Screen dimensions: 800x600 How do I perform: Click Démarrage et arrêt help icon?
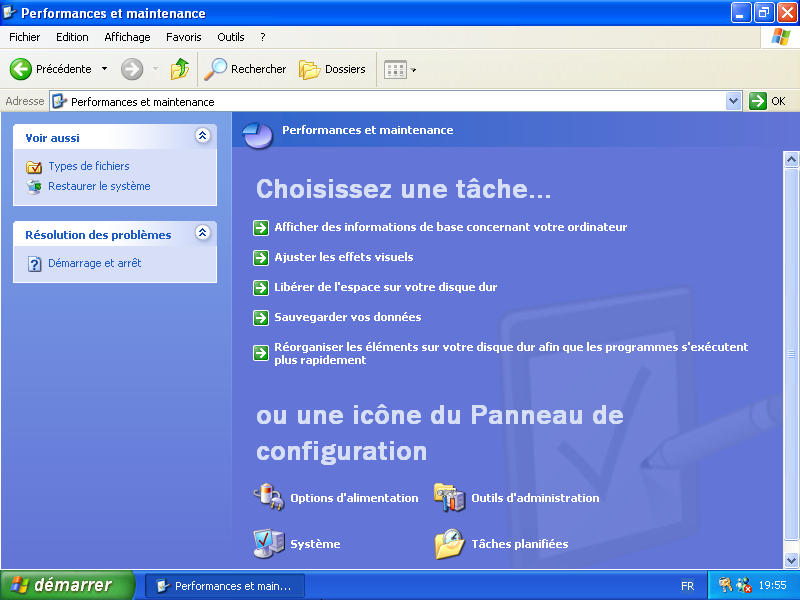[x=34, y=264]
